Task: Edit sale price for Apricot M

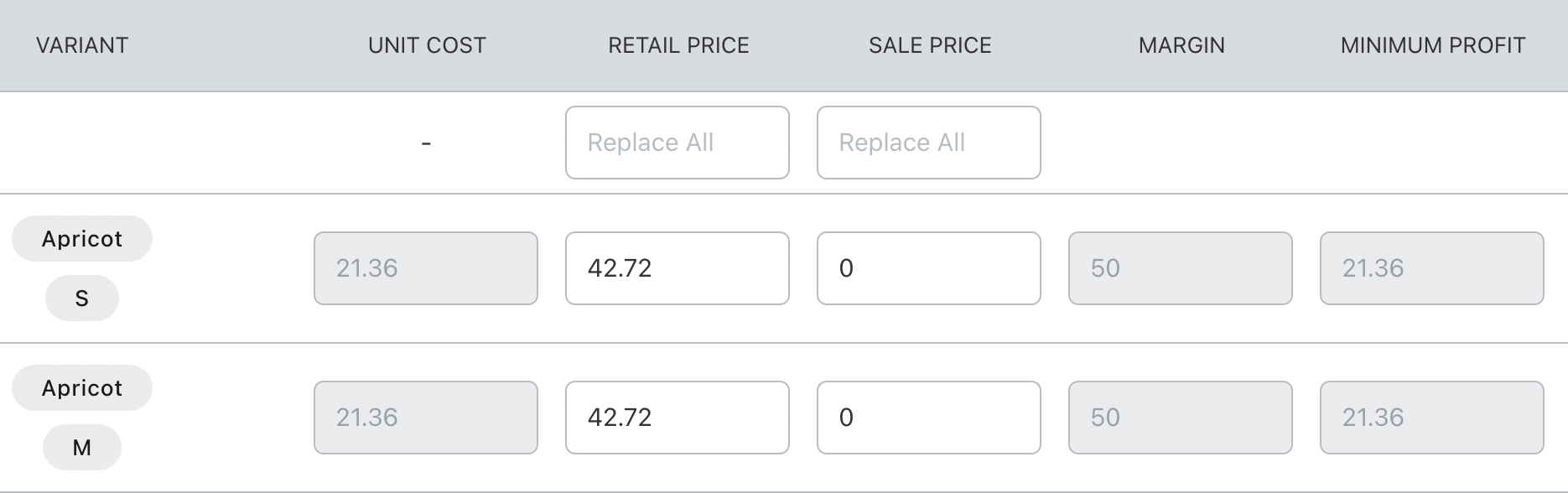Action: click(x=928, y=418)
